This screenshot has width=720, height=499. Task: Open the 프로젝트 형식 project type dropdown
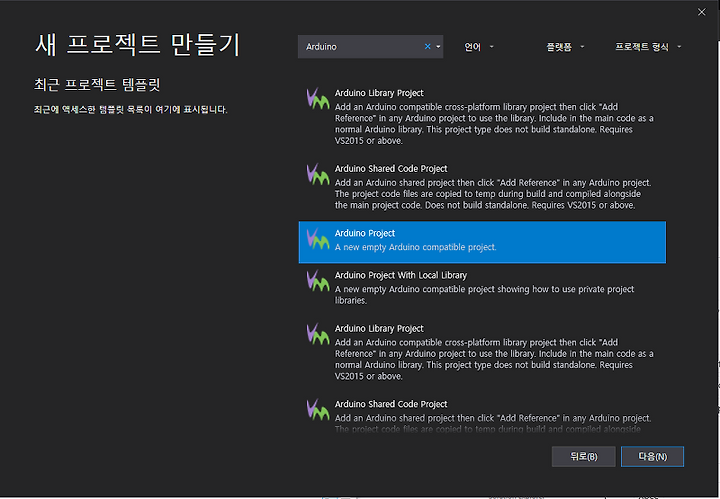click(648, 47)
